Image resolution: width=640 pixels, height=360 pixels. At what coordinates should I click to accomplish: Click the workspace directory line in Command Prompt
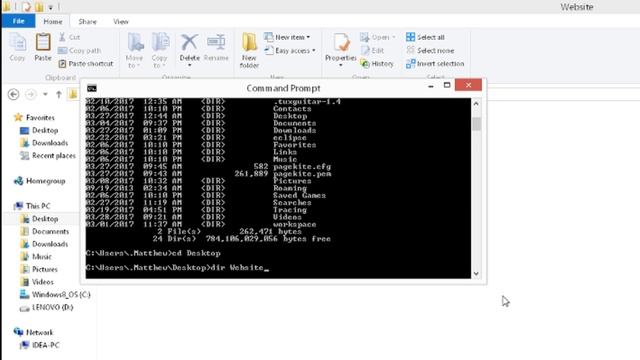pyautogui.click(x=201, y=224)
